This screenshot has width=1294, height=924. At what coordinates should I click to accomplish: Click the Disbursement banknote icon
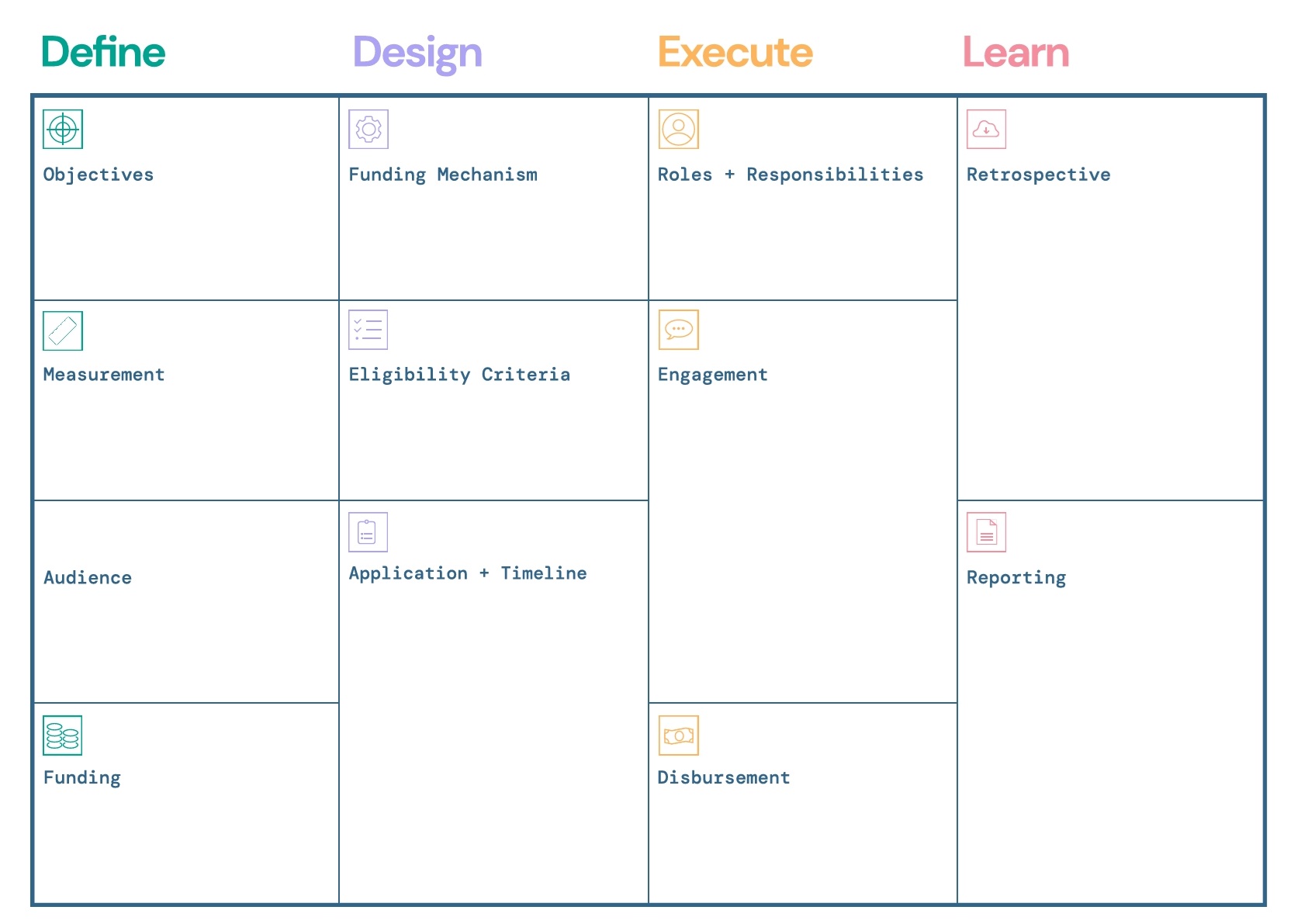tap(679, 735)
